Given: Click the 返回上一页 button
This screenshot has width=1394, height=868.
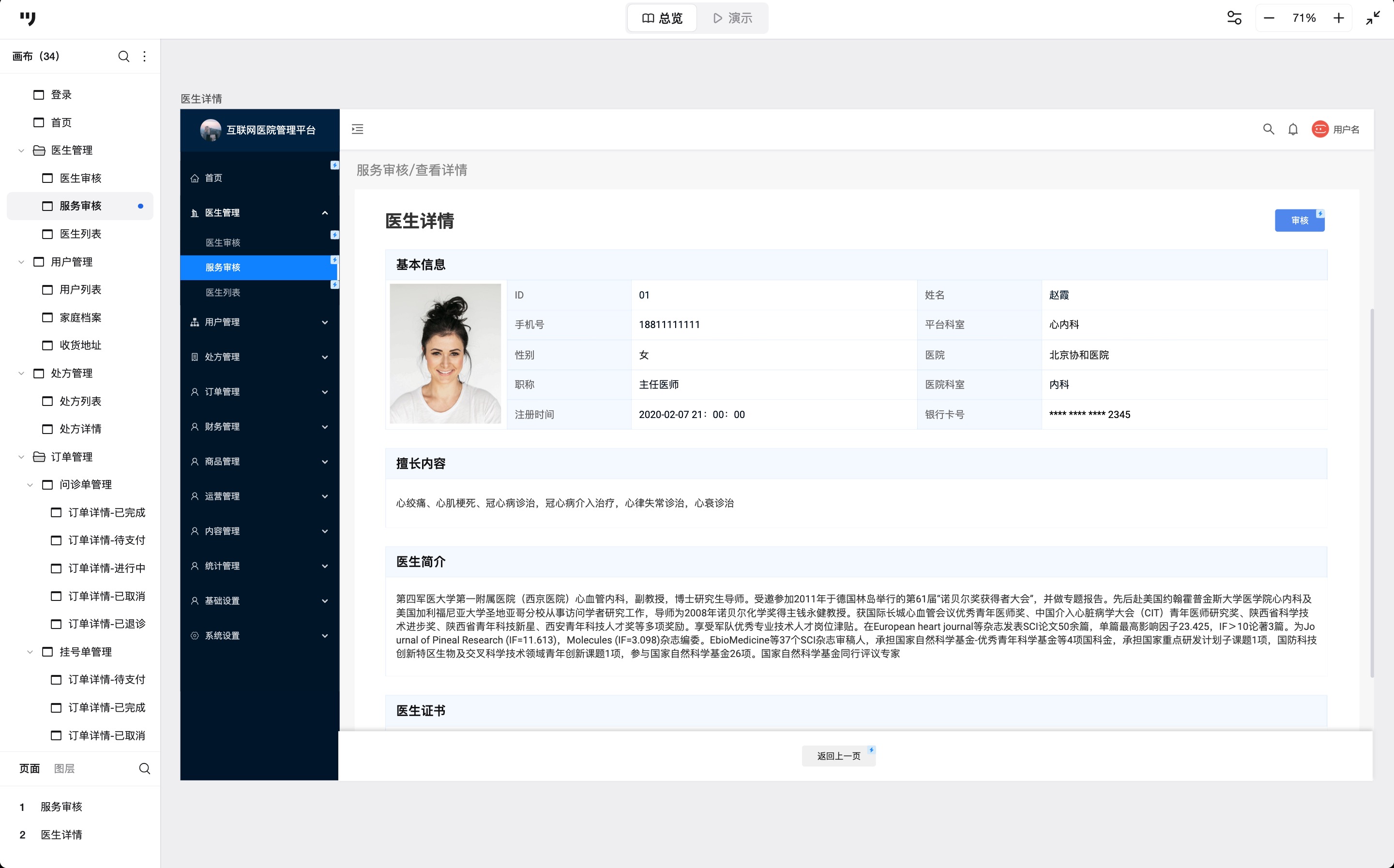Looking at the screenshot, I should 838,756.
